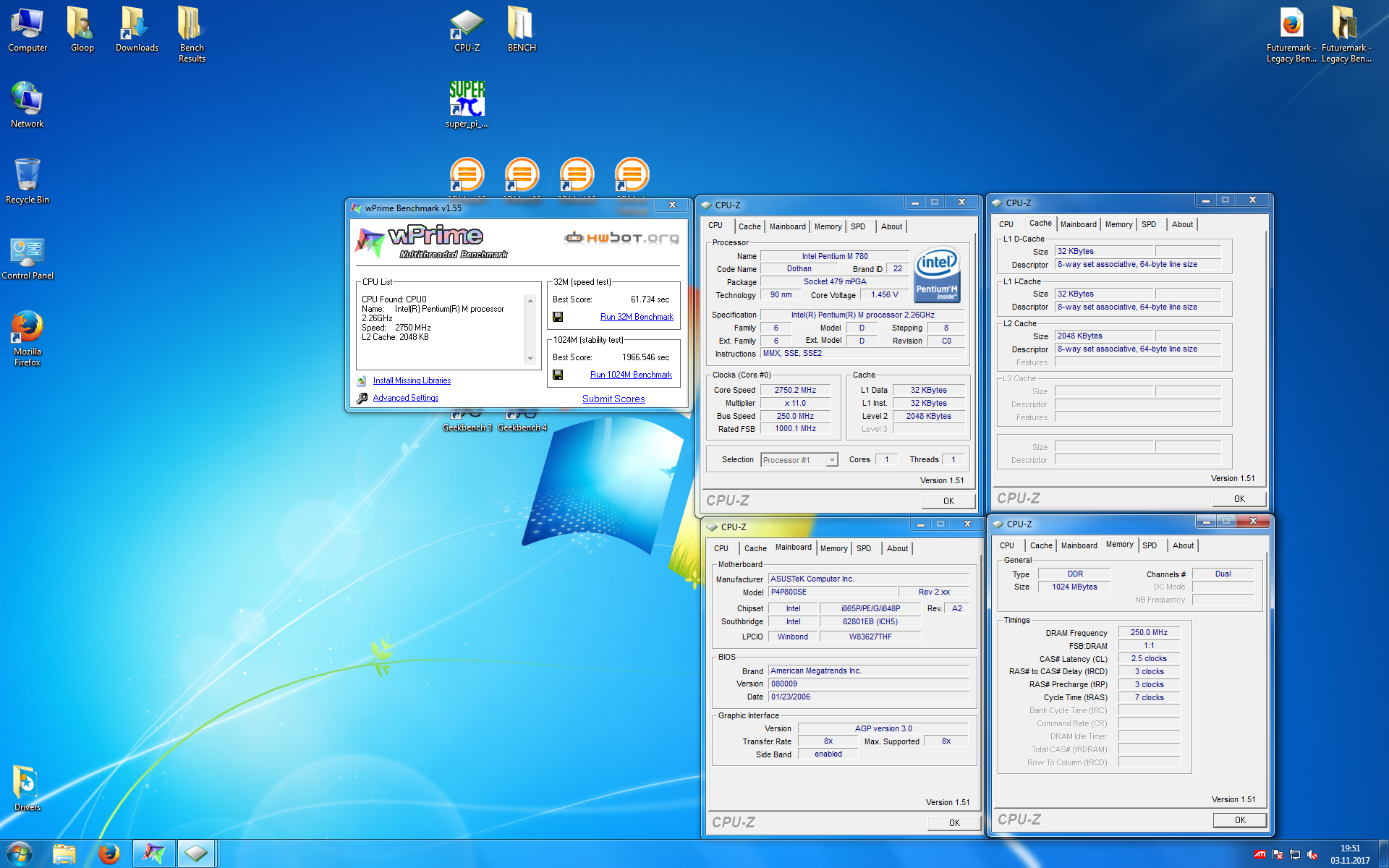Open Advanced Settings in wPrime

(x=406, y=398)
